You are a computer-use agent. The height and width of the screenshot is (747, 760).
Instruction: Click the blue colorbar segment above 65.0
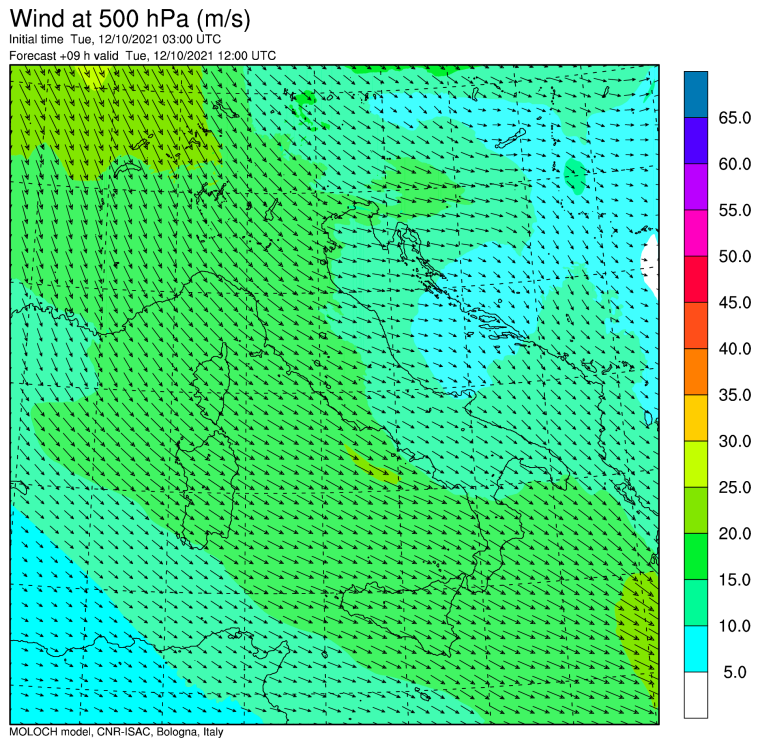(x=696, y=95)
